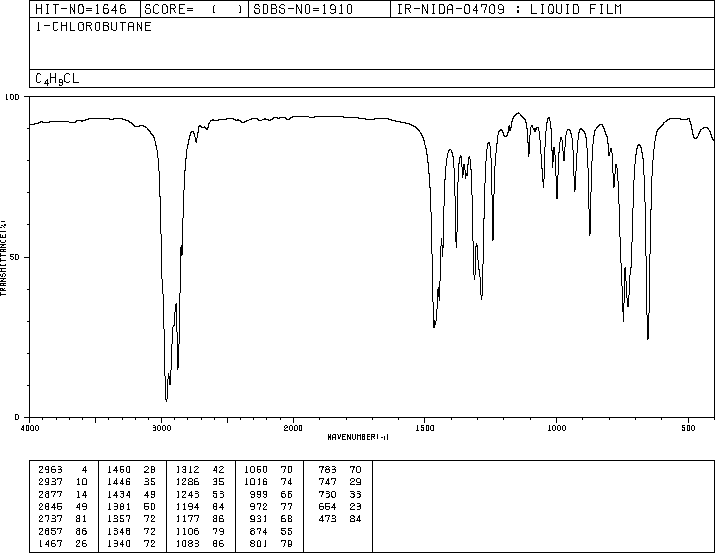This screenshot has height=553, width=715.
Task: Select peak value 2937 in the table
Action: pyautogui.click(x=51, y=482)
